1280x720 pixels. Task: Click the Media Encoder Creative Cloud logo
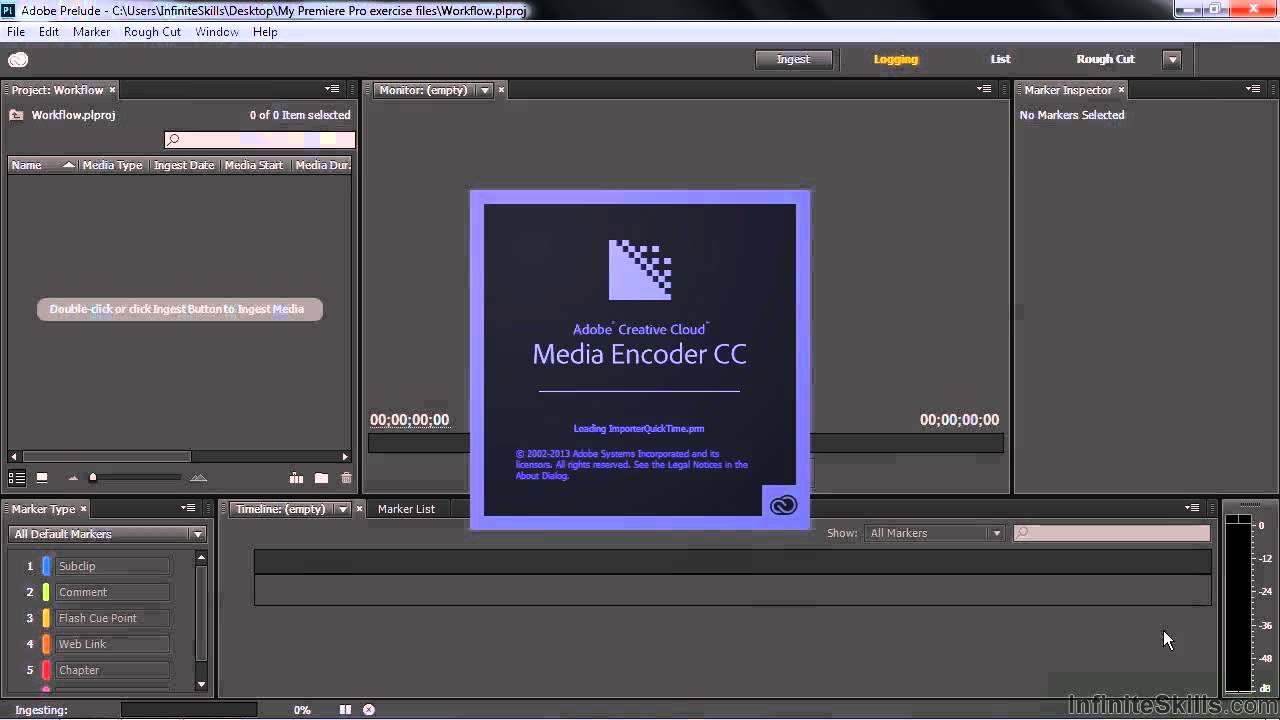[783, 503]
